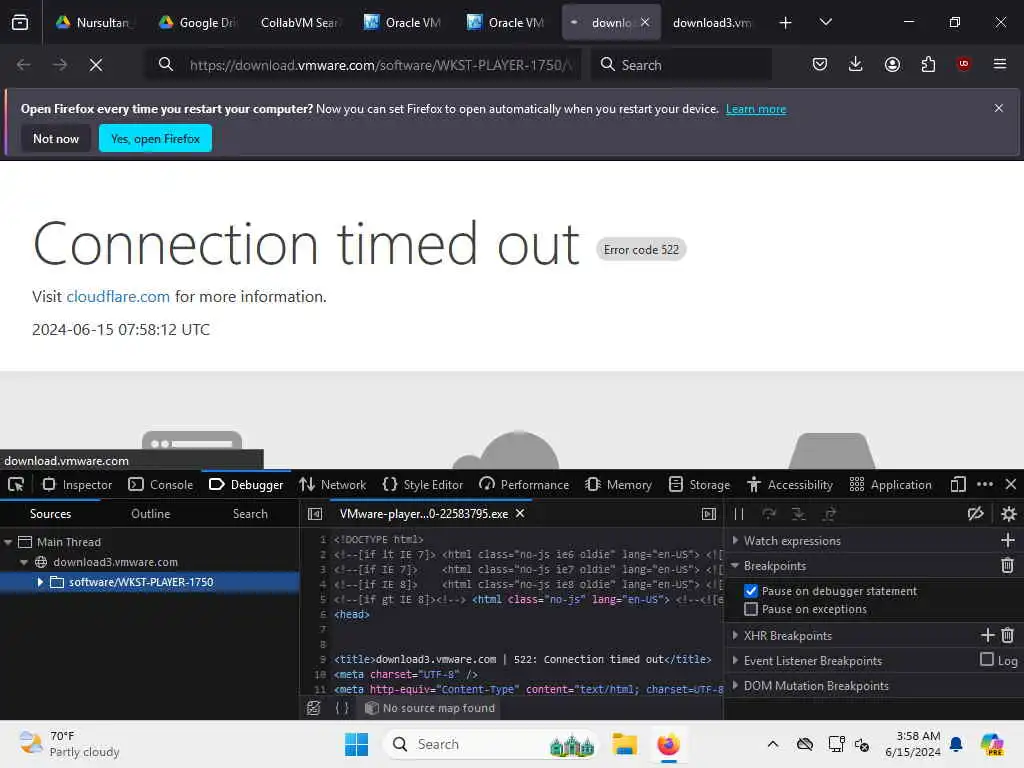1024x768 pixels.
Task: Collapse Main Thread tree node
Action: (x=8, y=542)
